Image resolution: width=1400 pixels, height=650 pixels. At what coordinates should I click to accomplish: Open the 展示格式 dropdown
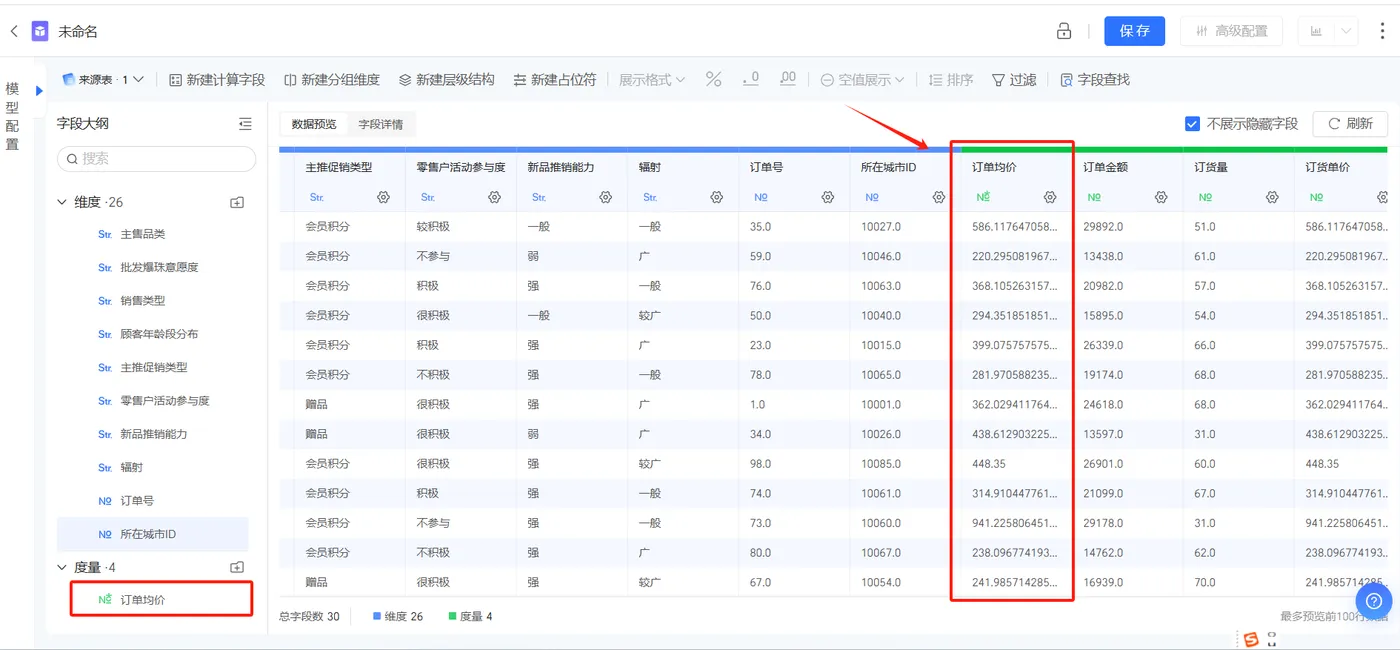pos(652,79)
